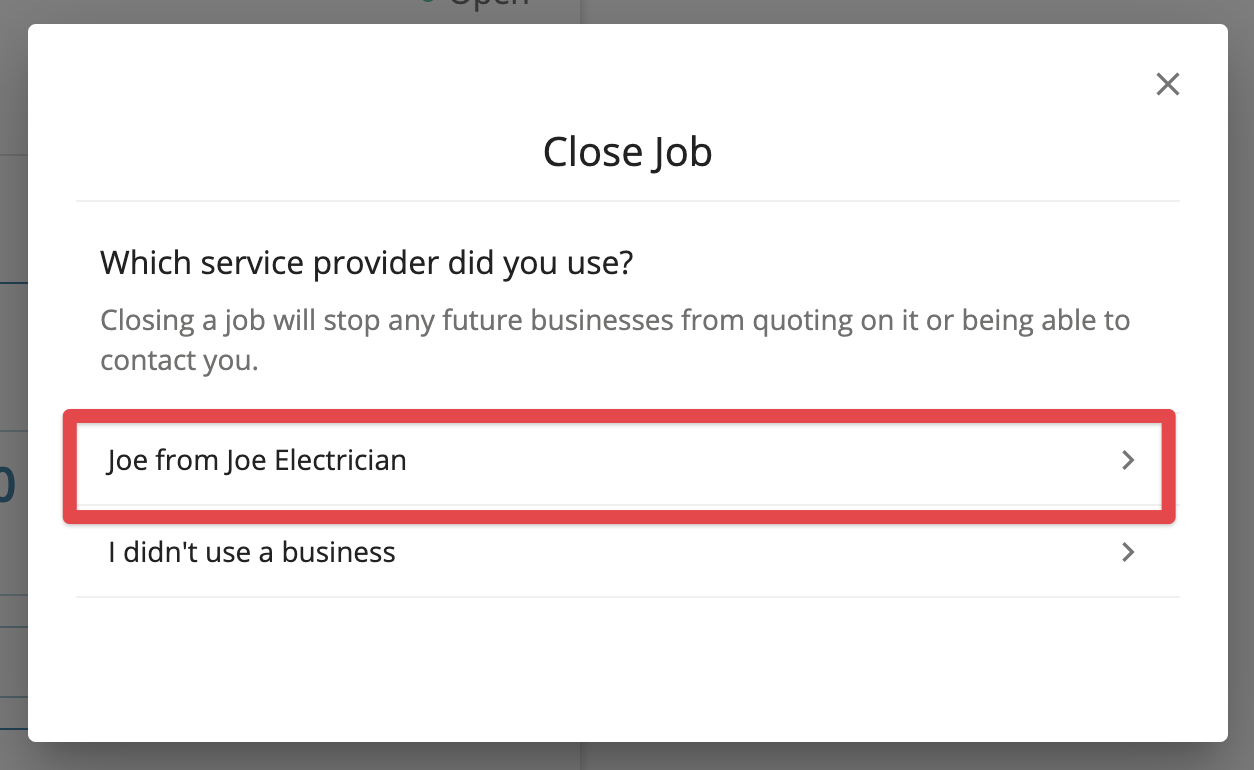Click the word Electrician in first option
The height and width of the screenshot is (770, 1254).
[x=340, y=460]
